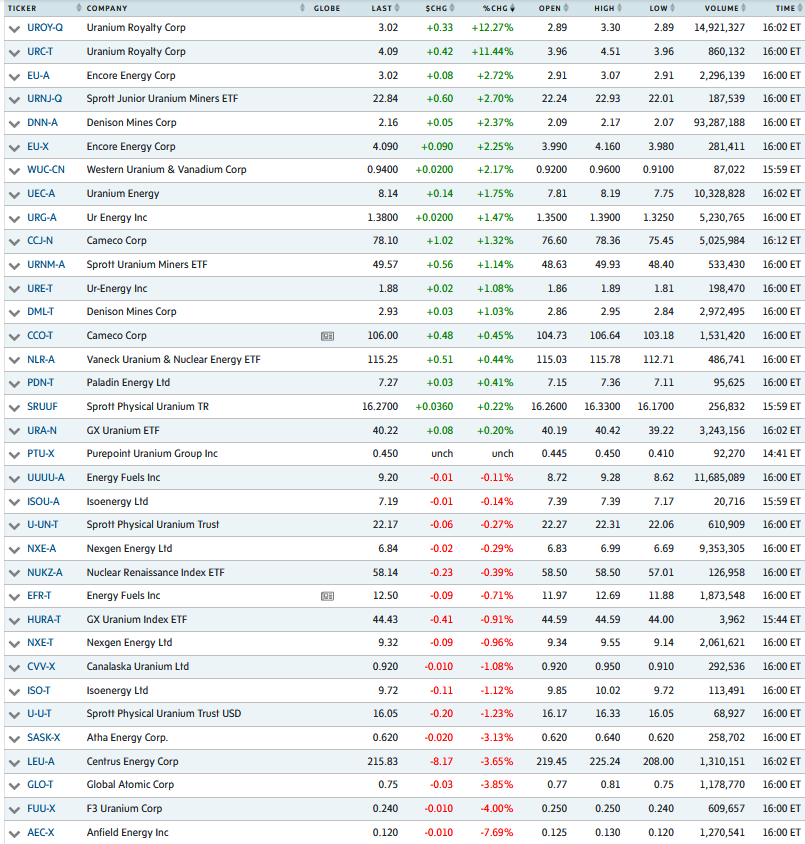Open the NUKZ-A ticker link
The height and width of the screenshot is (844, 805).
tap(45, 572)
